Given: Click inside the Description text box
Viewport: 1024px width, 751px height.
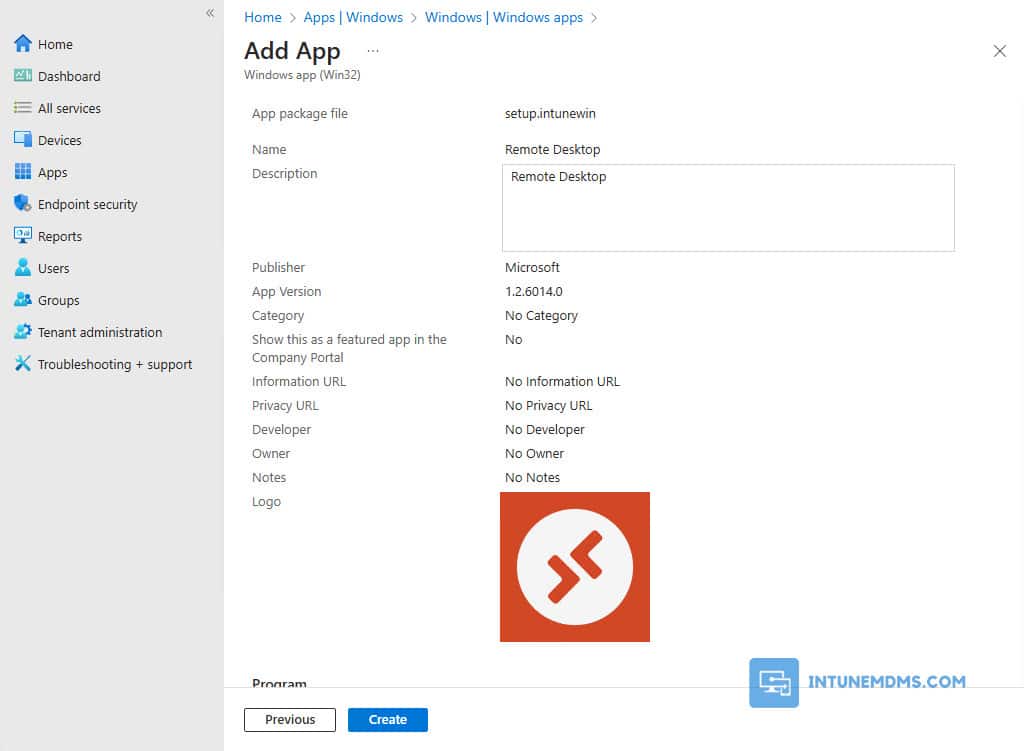Looking at the screenshot, I should (728, 208).
